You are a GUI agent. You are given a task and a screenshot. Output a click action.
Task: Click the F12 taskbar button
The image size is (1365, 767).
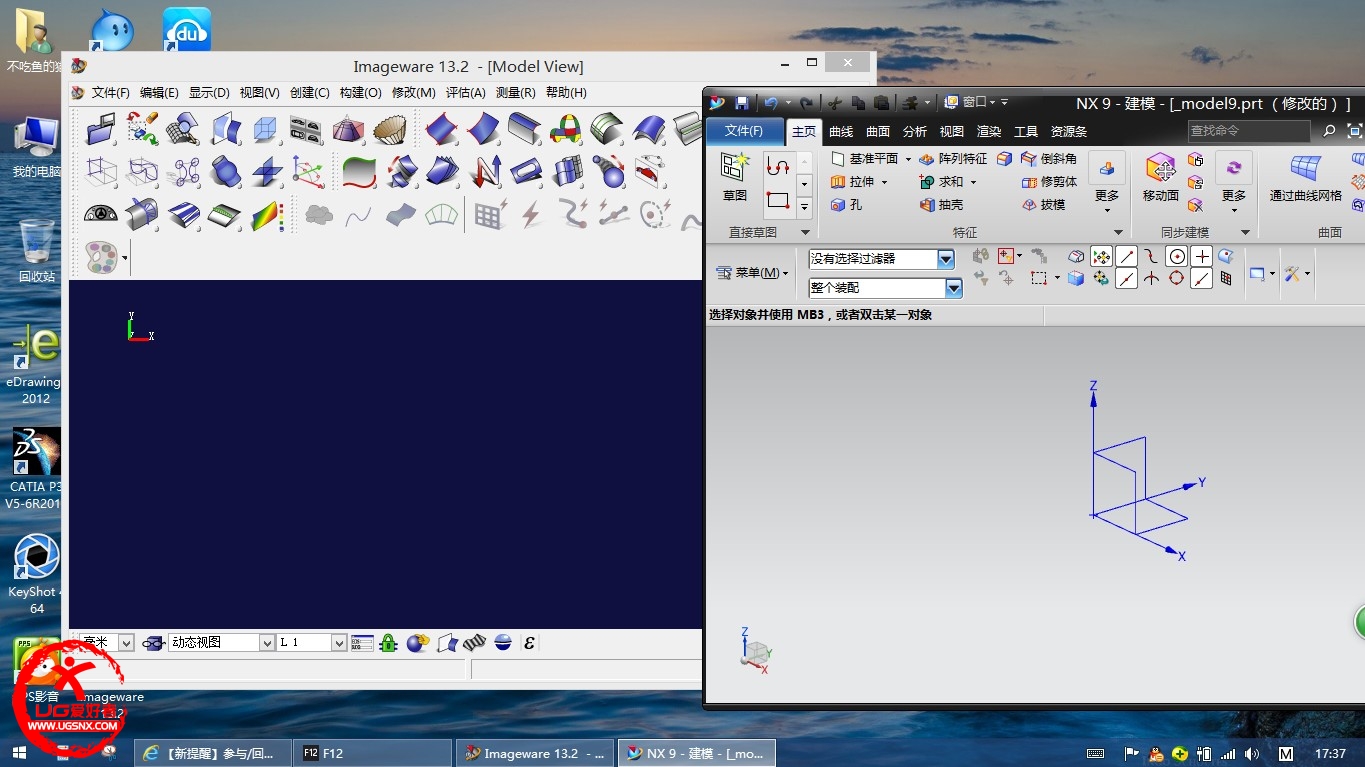click(372, 753)
